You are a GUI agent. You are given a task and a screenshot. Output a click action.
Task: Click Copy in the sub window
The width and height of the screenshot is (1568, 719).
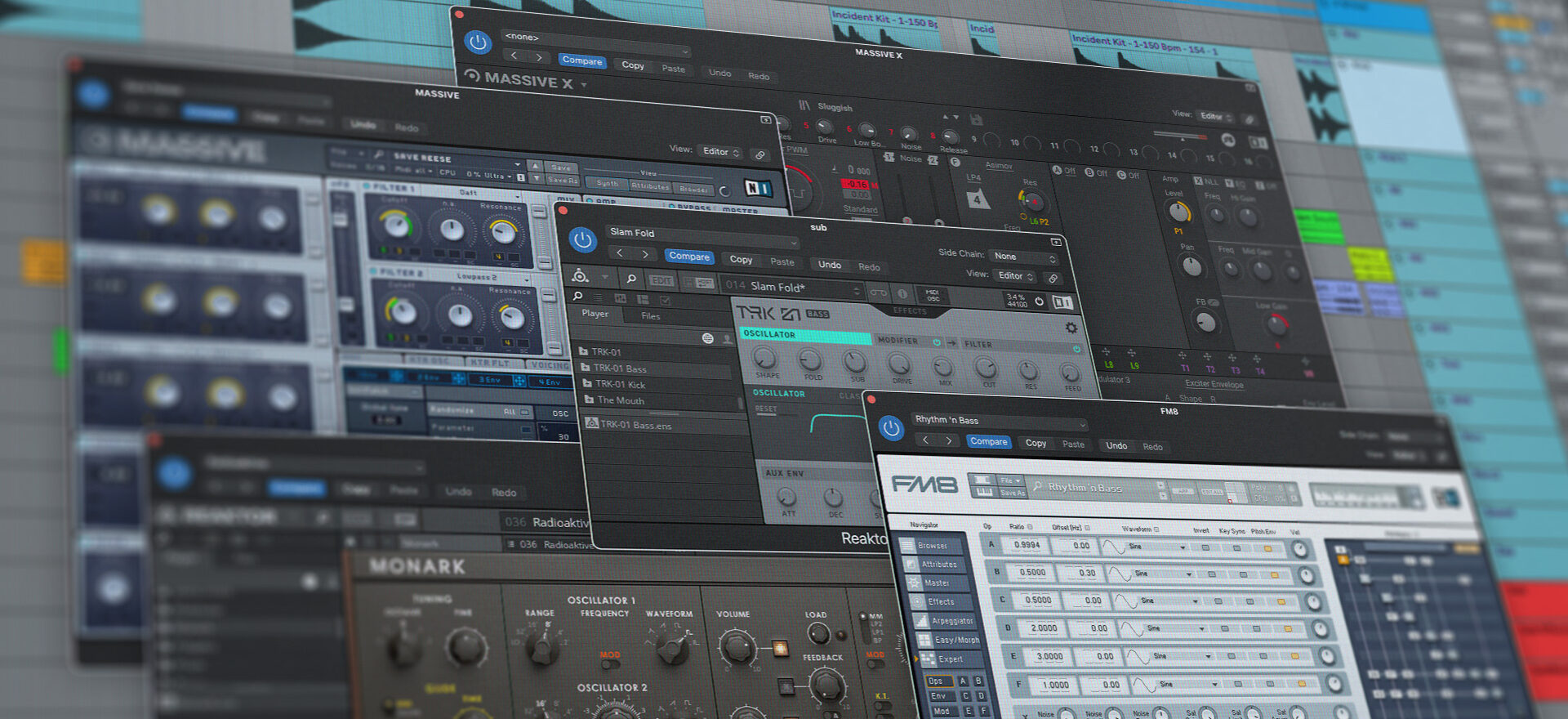pyautogui.click(x=741, y=260)
